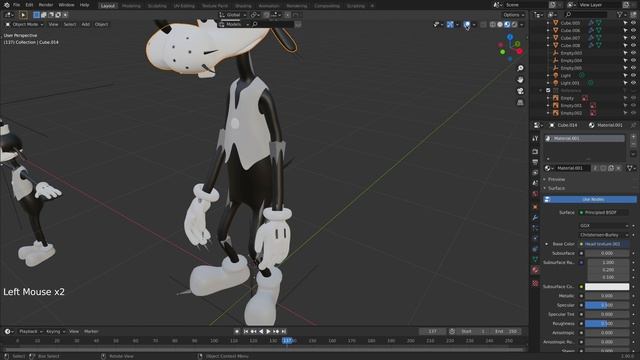Click the red X axis gizmo ball
Screen dimensions: 640x360
(x=520, y=51)
